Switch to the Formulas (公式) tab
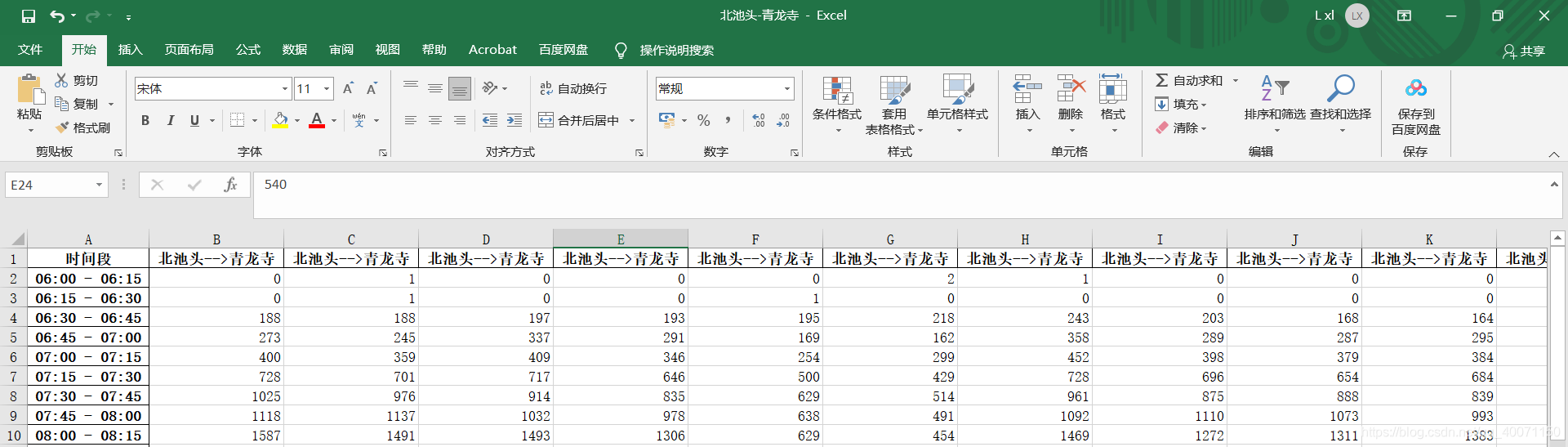The height and width of the screenshot is (447, 1568). 248,50
